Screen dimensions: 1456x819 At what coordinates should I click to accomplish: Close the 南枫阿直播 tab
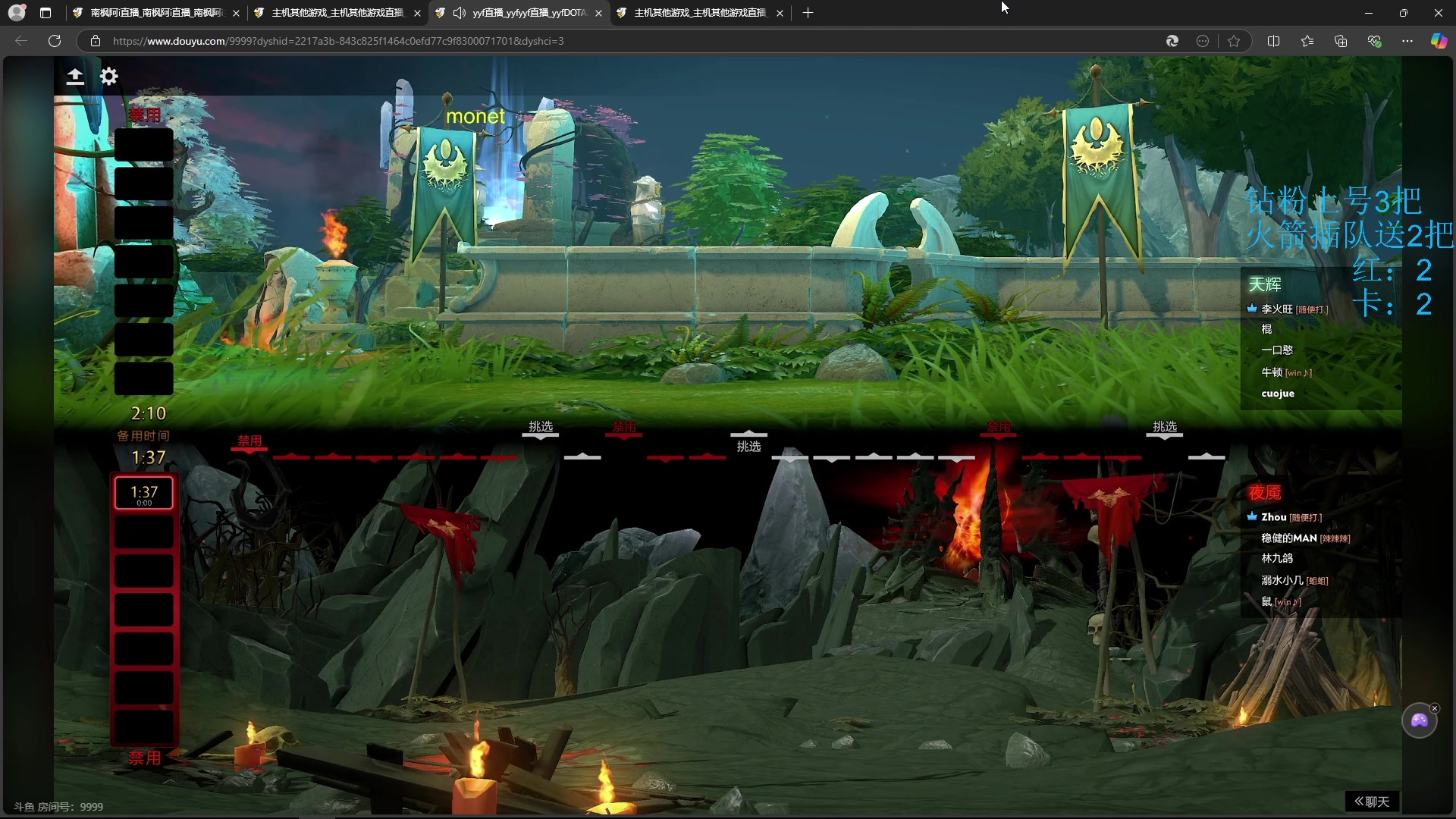click(x=237, y=13)
